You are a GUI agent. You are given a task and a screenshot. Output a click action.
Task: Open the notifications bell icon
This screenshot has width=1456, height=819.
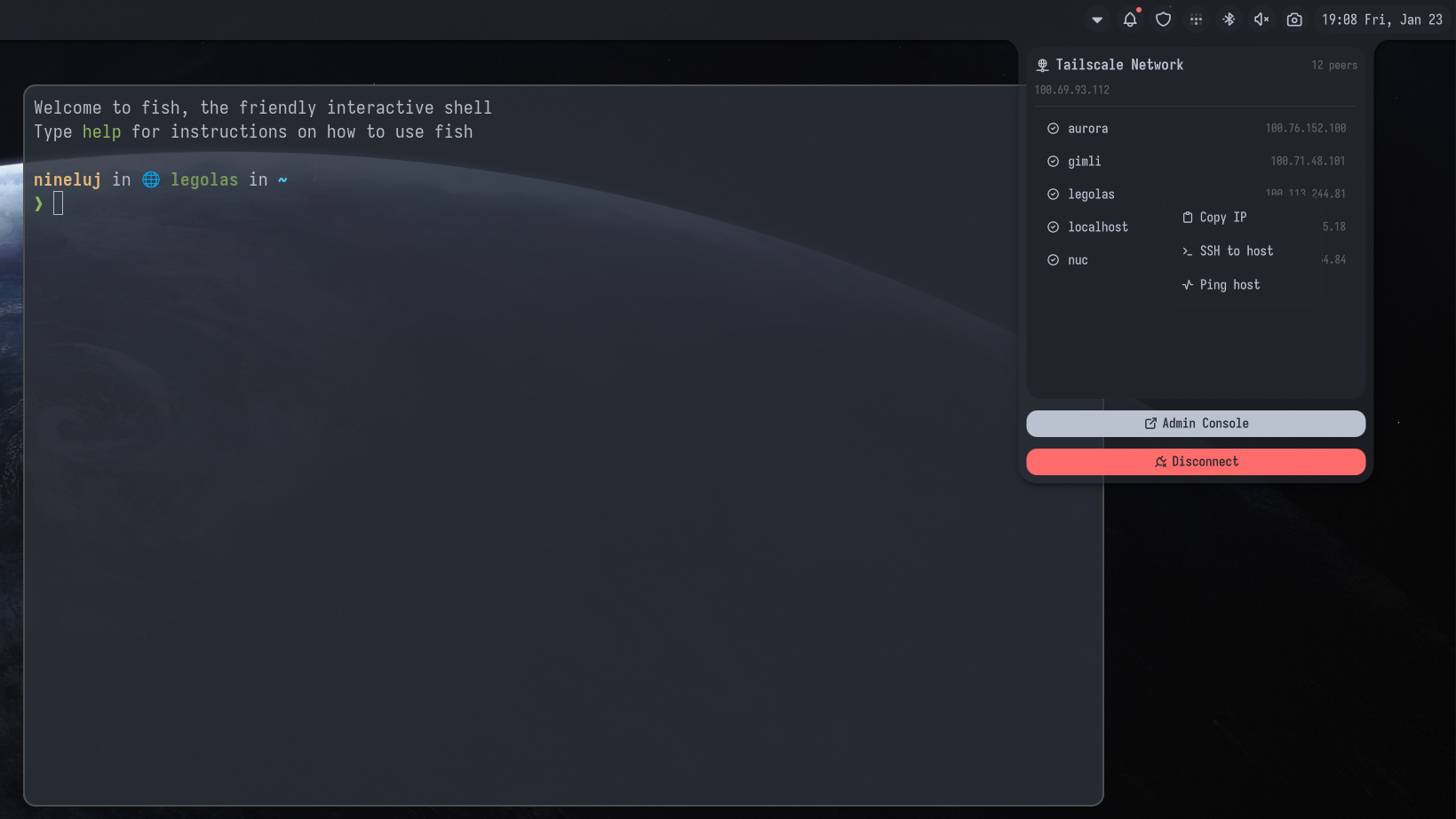(1130, 20)
